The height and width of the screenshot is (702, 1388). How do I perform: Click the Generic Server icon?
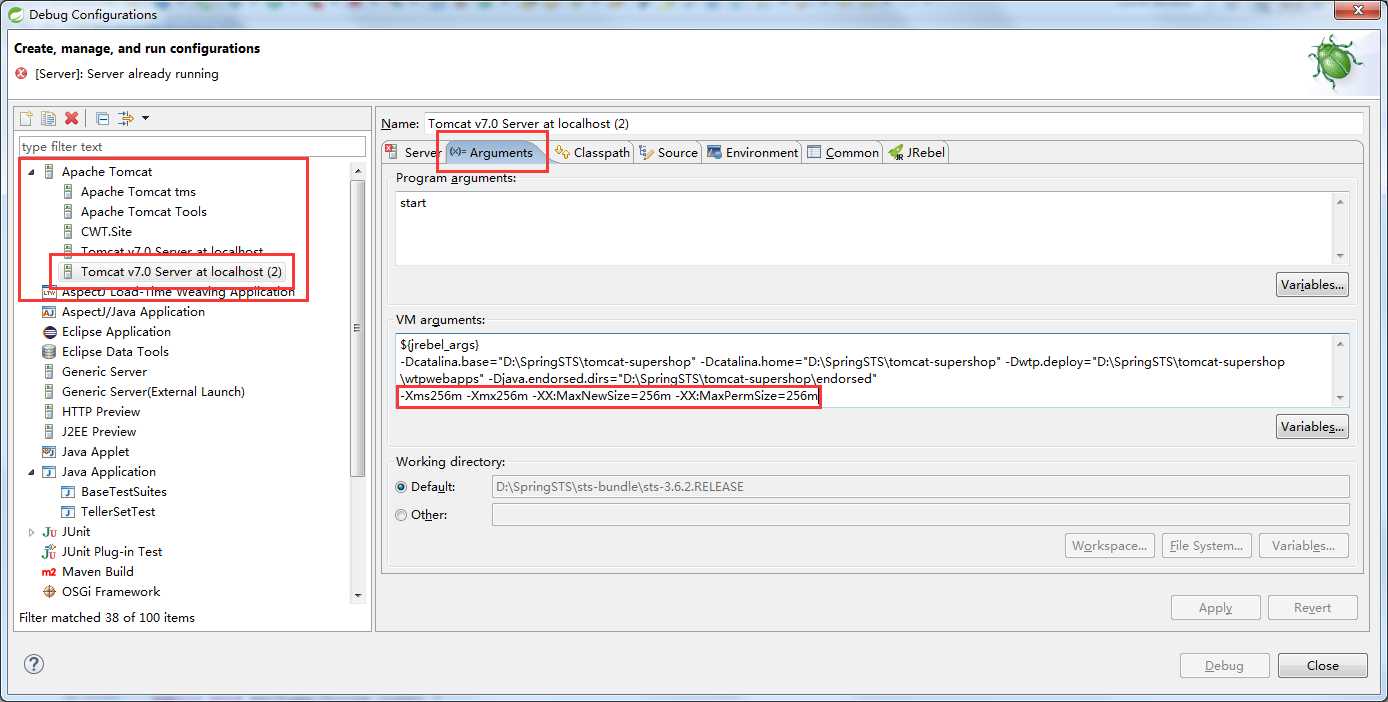(x=49, y=371)
